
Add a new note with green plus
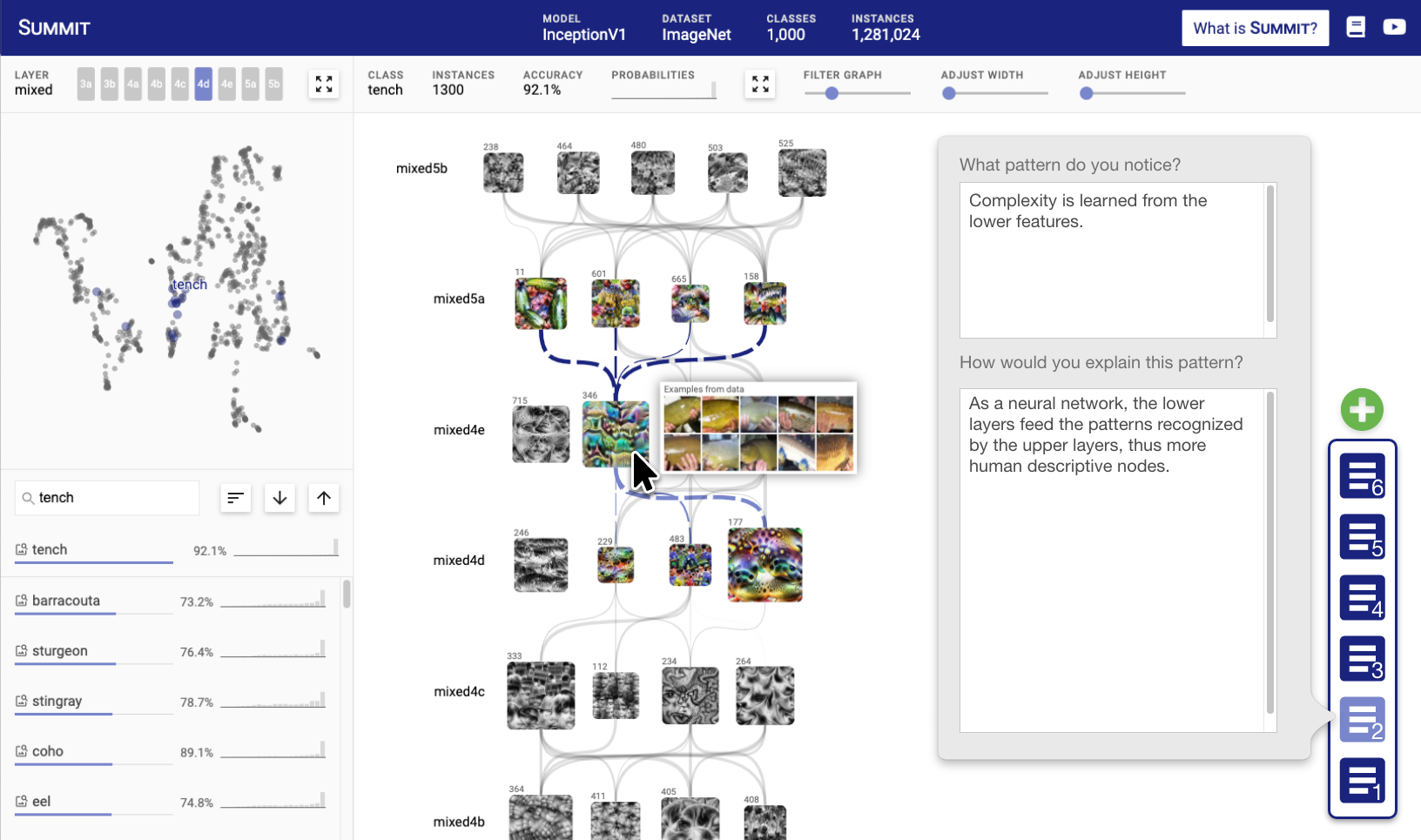[x=1362, y=410]
